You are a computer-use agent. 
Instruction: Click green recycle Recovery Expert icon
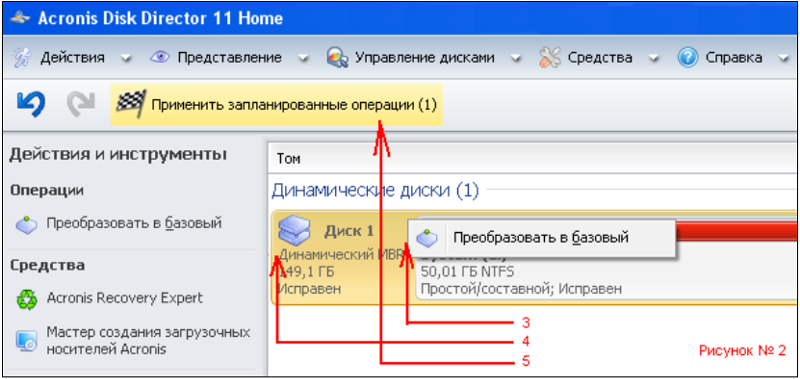point(26,299)
